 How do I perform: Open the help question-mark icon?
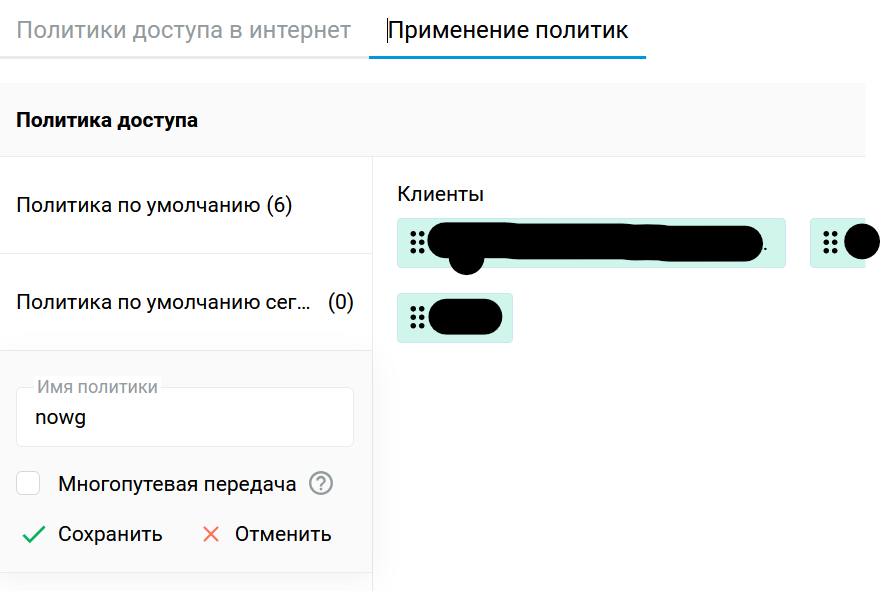321,483
